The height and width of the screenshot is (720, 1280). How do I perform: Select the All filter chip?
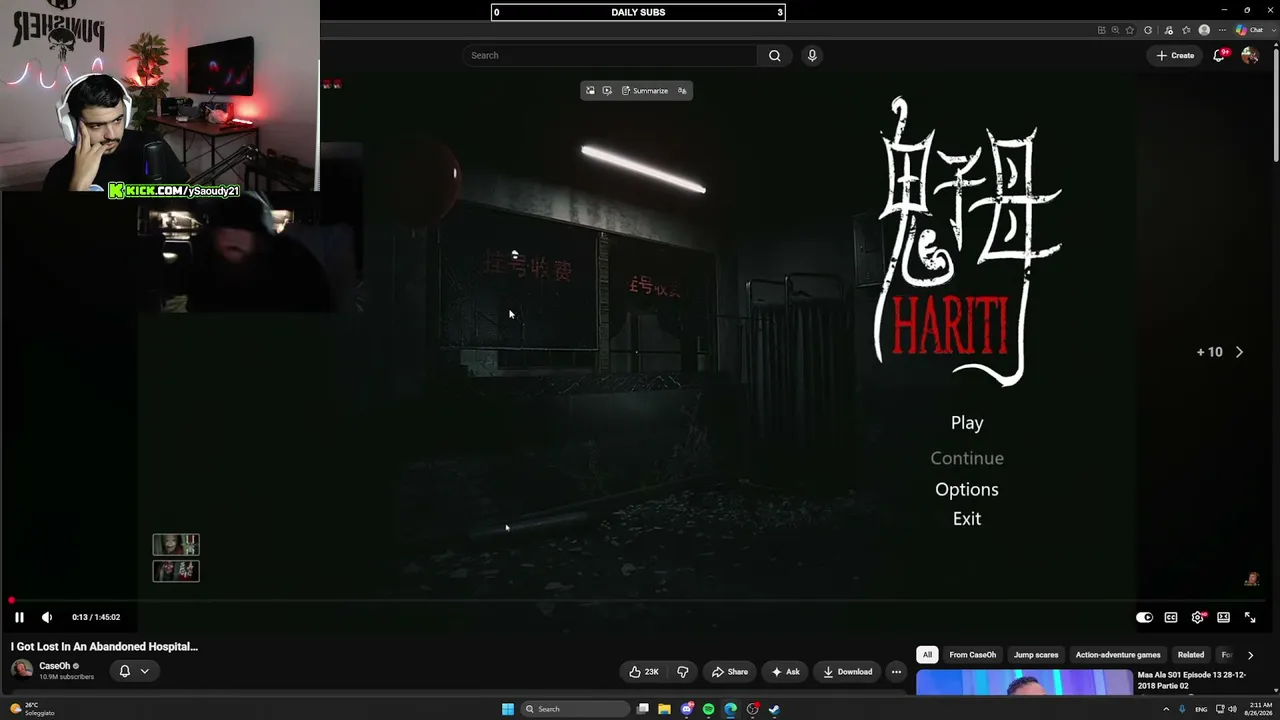tap(927, 655)
